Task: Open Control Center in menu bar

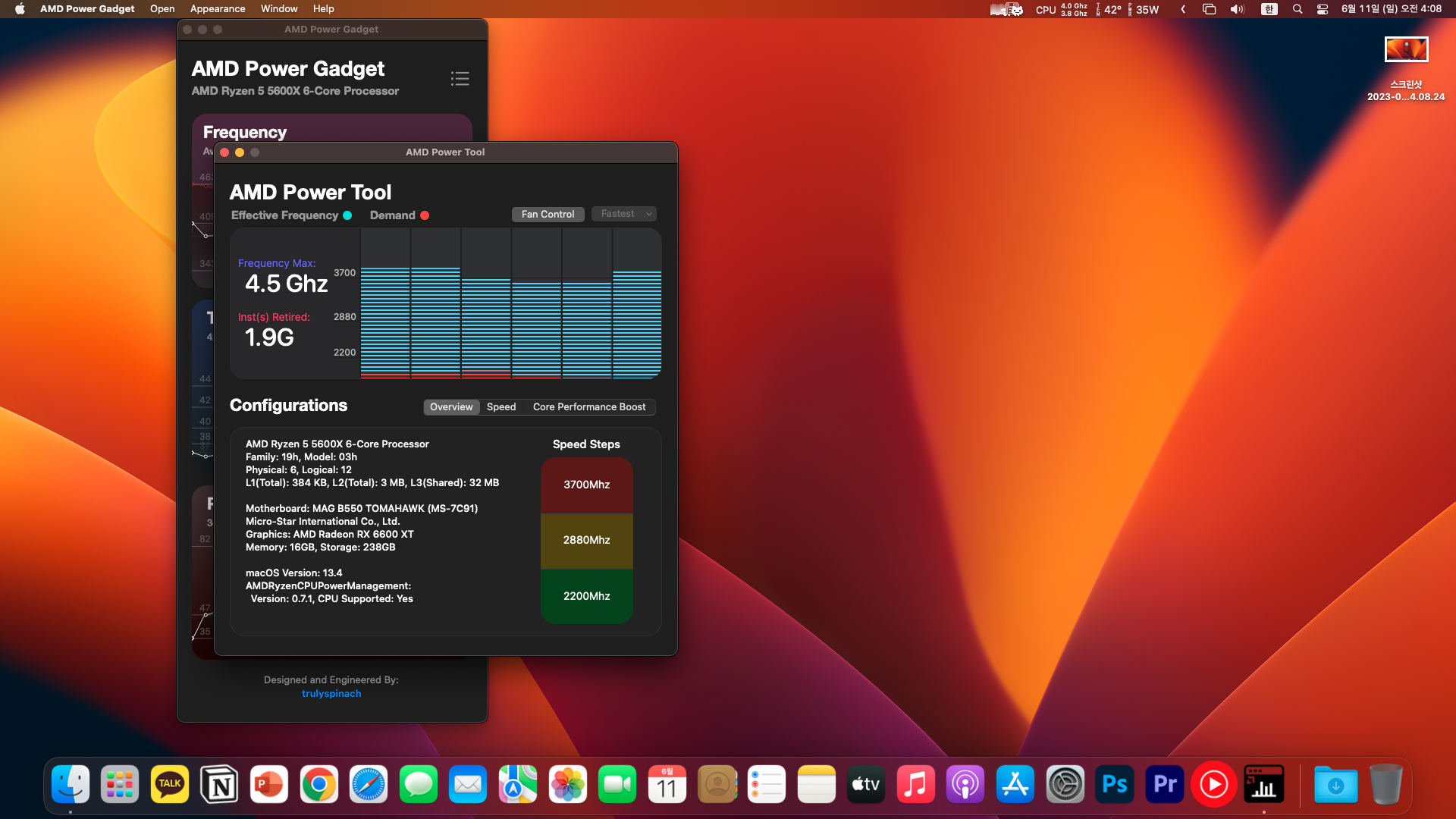Action: point(1323,9)
